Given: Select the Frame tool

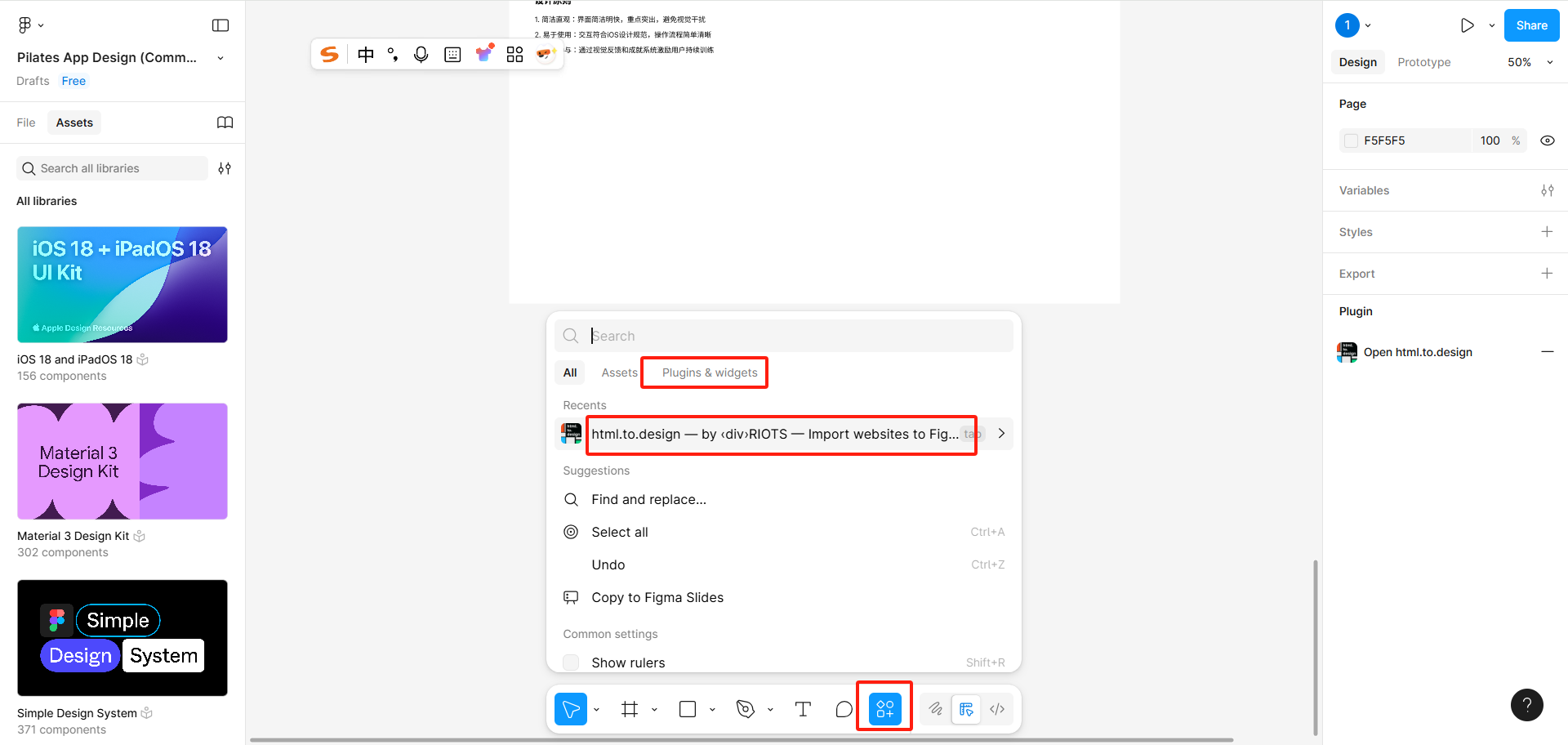Looking at the screenshot, I should pos(629,709).
